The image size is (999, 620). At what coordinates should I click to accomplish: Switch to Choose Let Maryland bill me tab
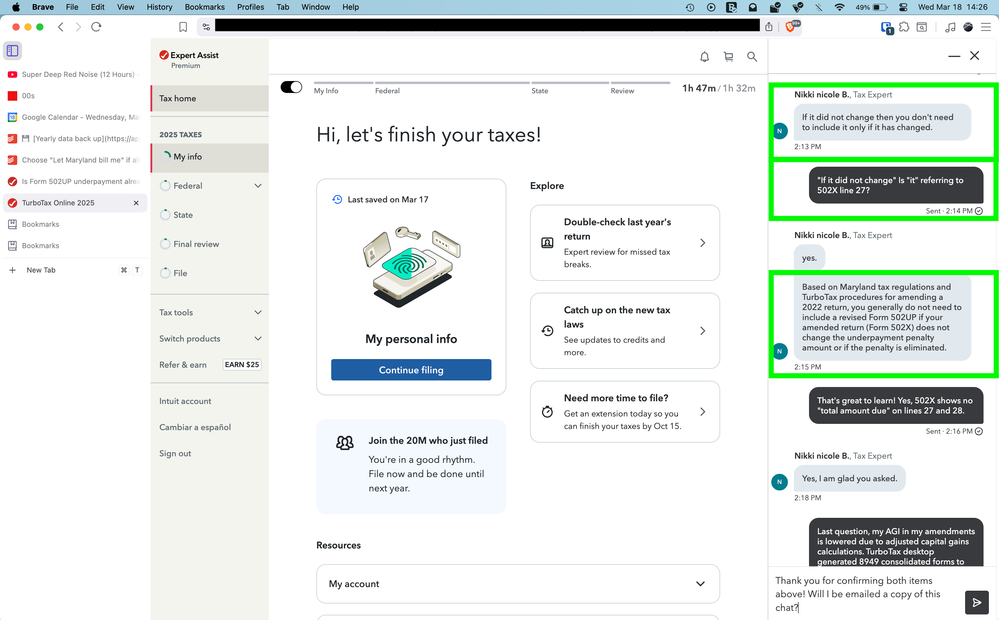click(x=75, y=160)
